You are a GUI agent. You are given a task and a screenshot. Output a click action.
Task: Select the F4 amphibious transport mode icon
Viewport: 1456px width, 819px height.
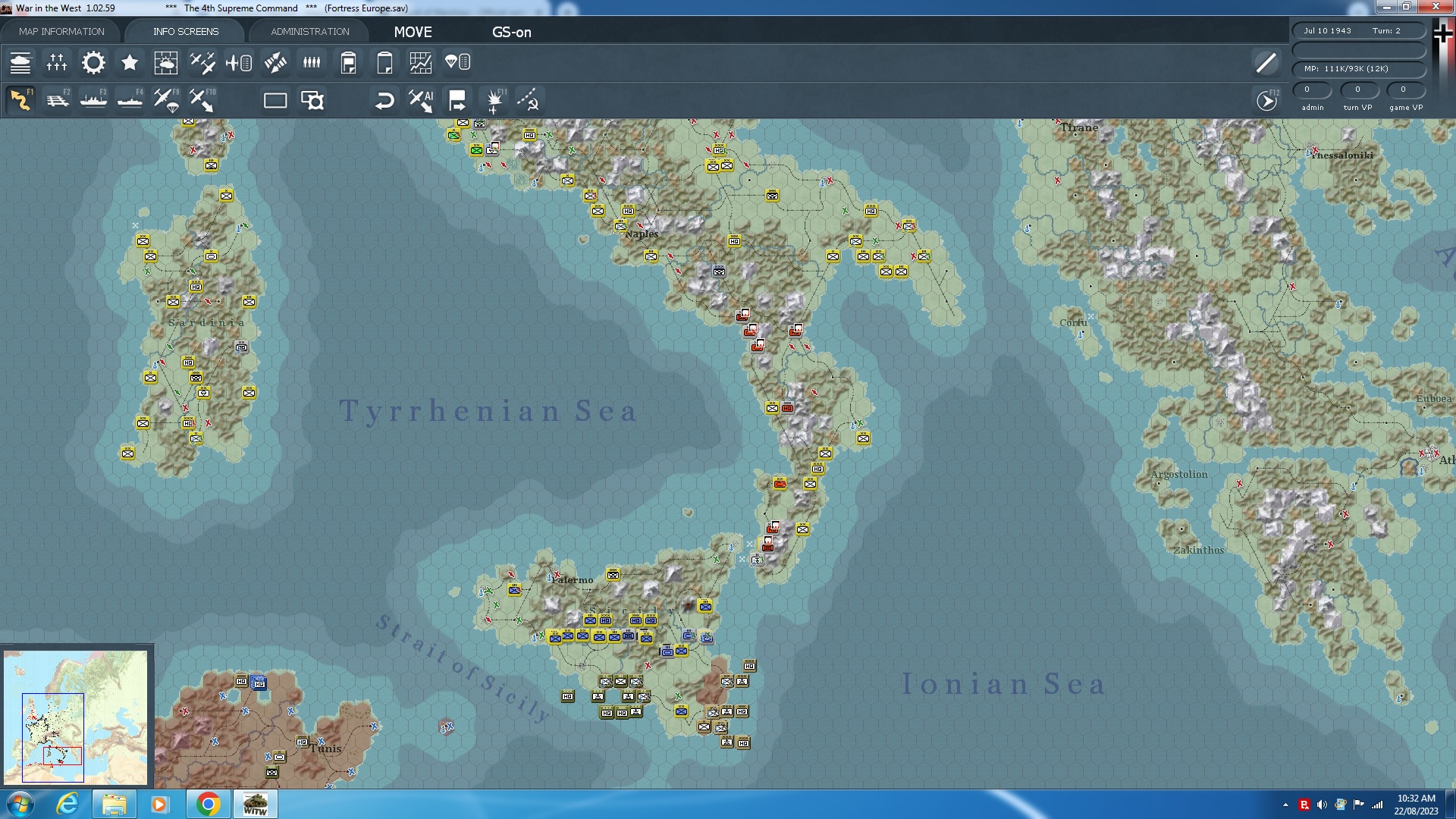click(130, 100)
